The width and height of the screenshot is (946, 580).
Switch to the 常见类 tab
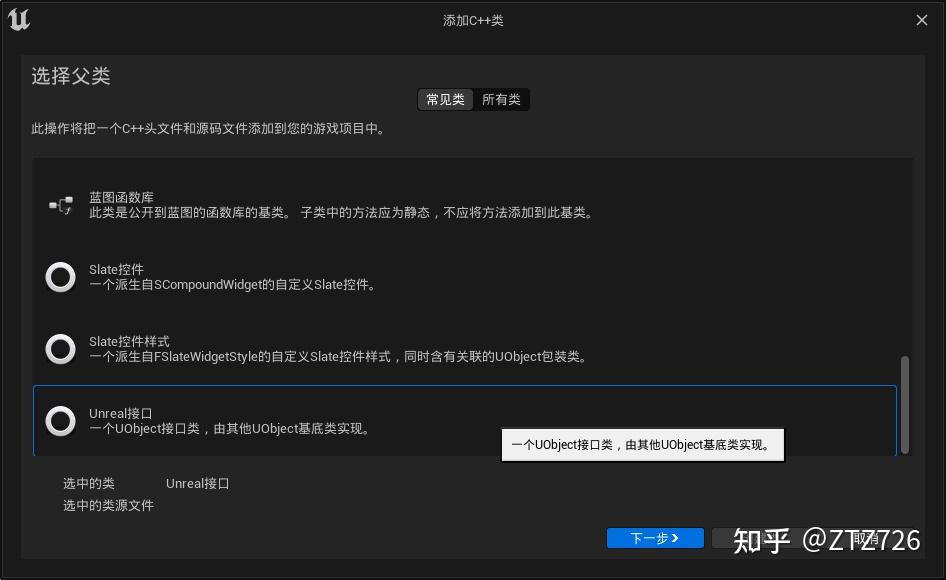coord(445,99)
